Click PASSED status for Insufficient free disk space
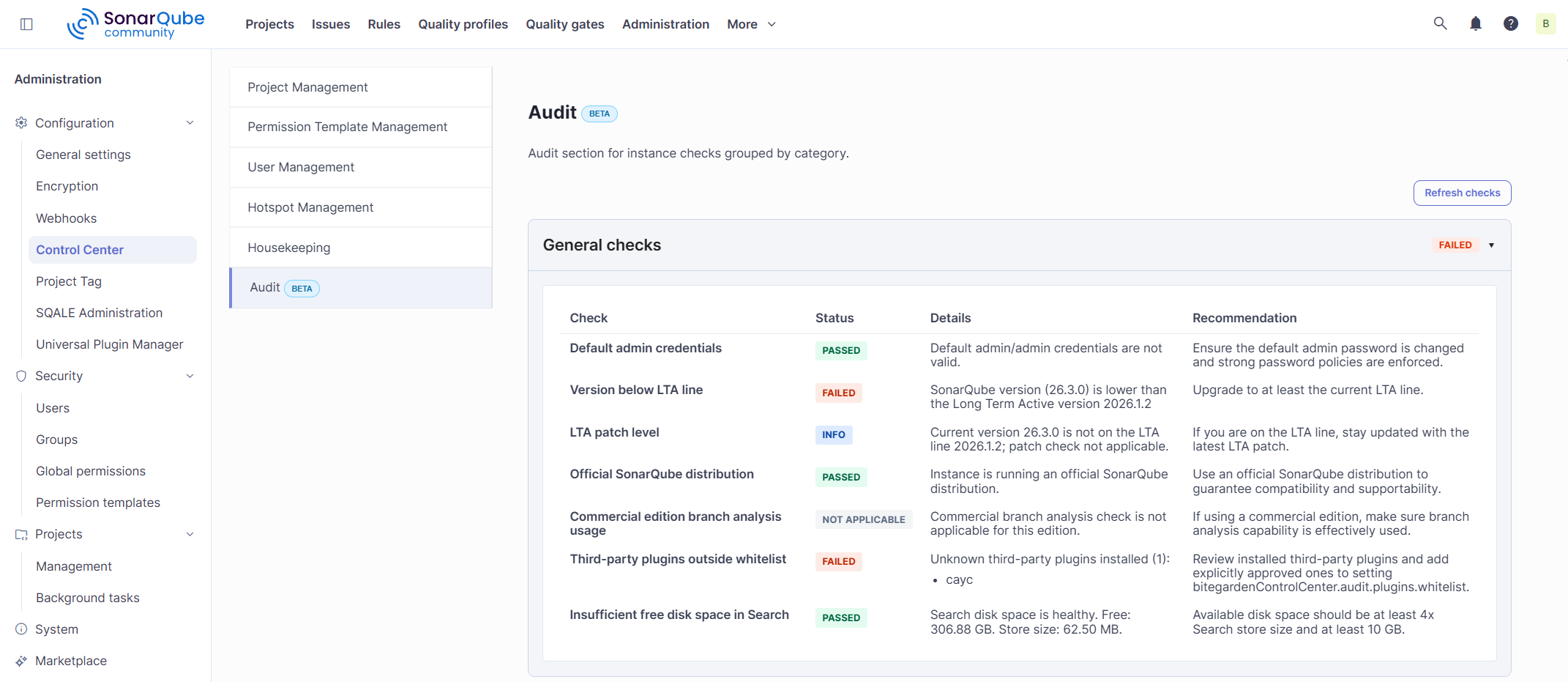This screenshot has height=682, width=1568. tap(841, 618)
